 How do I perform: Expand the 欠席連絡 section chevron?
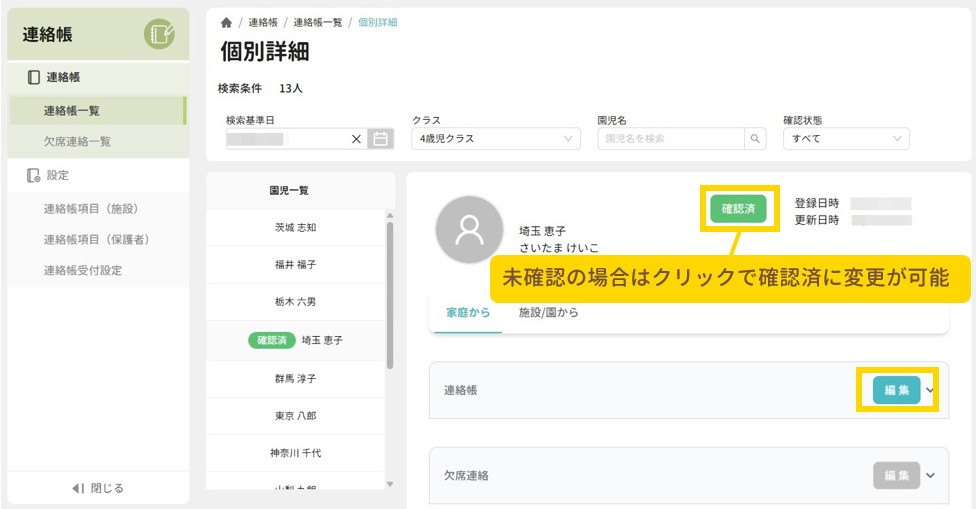pyautogui.click(x=931, y=475)
